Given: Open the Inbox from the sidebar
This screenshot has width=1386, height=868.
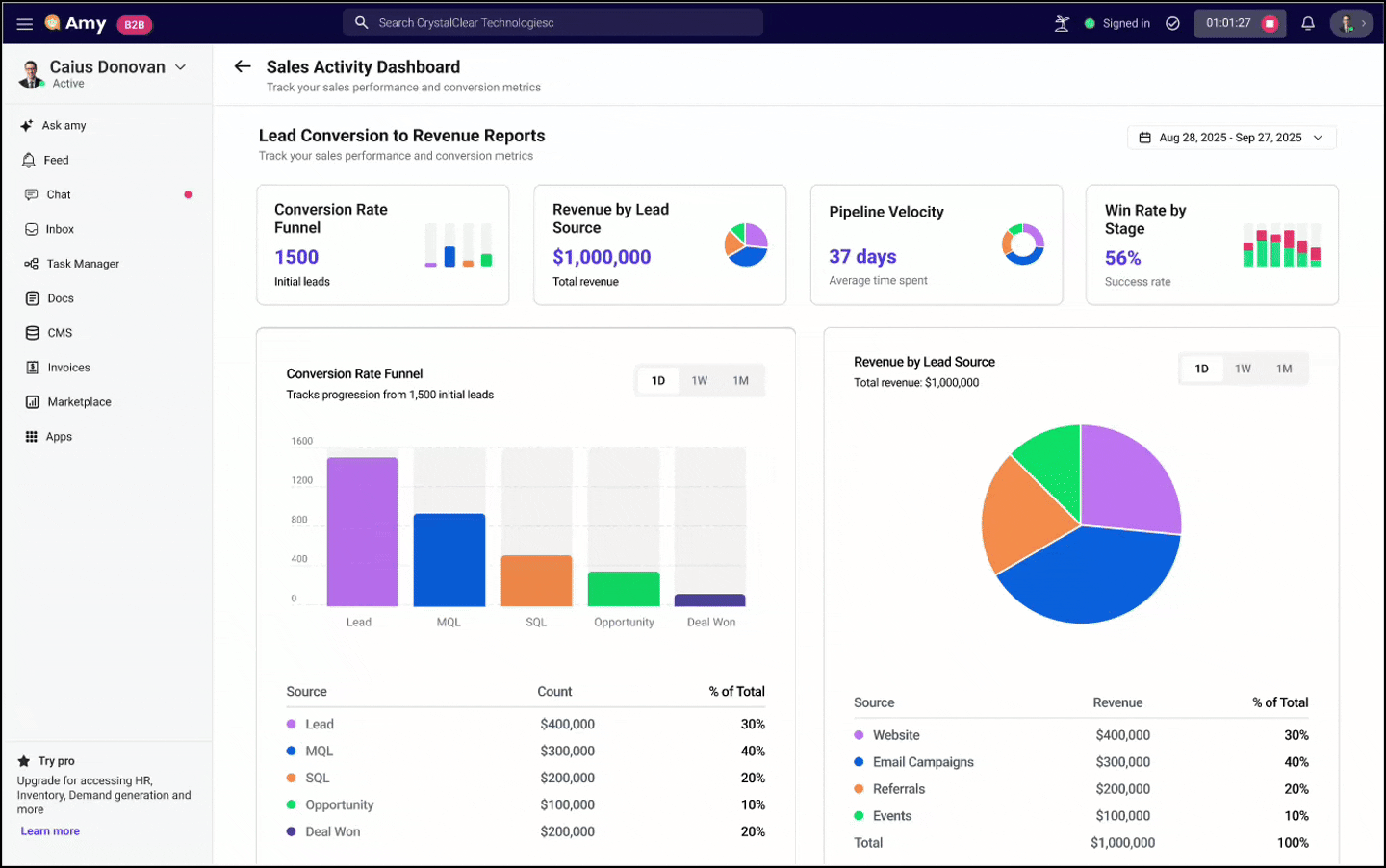Looking at the screenshot, I should 61,229.
